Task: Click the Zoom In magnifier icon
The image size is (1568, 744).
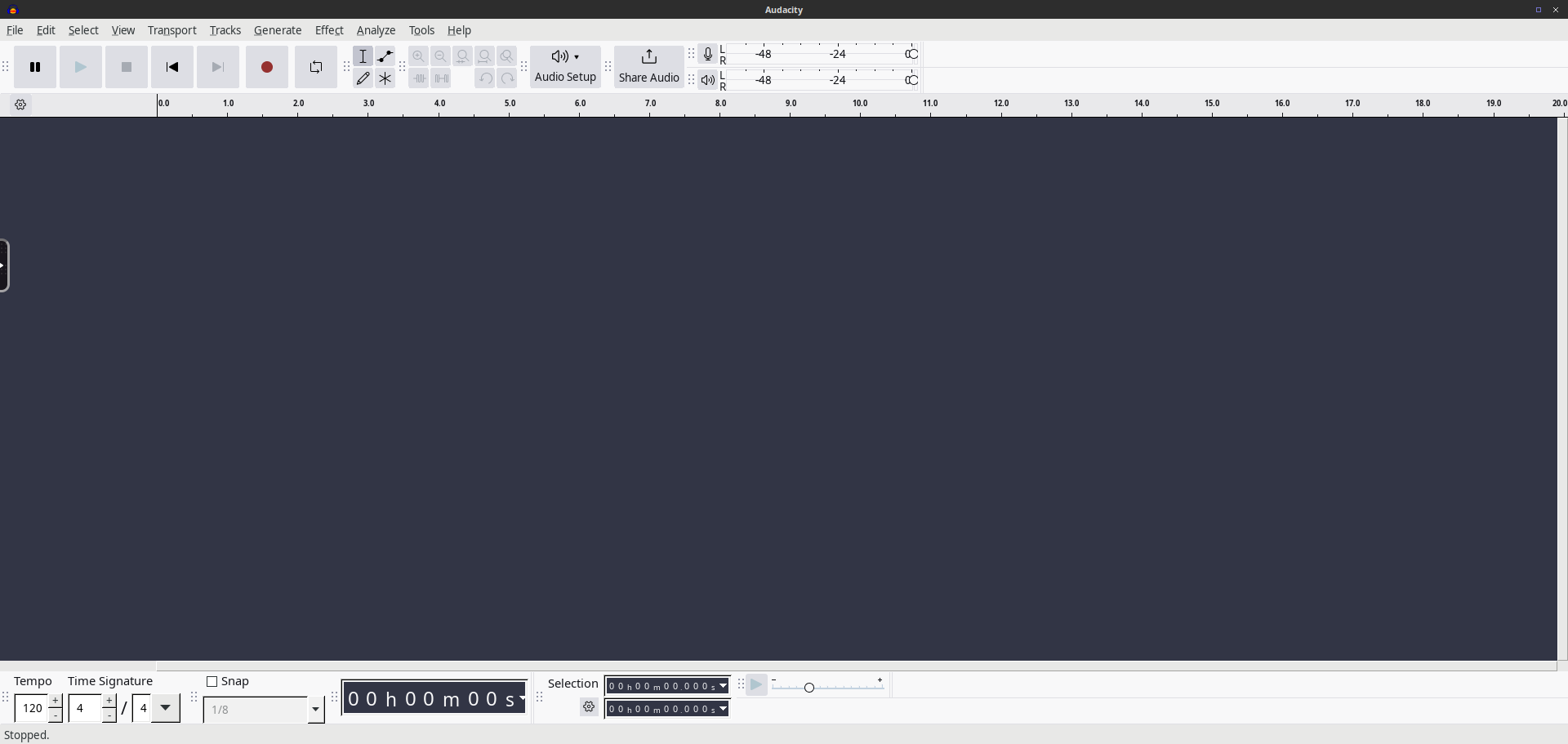Action: click(419, 56)
